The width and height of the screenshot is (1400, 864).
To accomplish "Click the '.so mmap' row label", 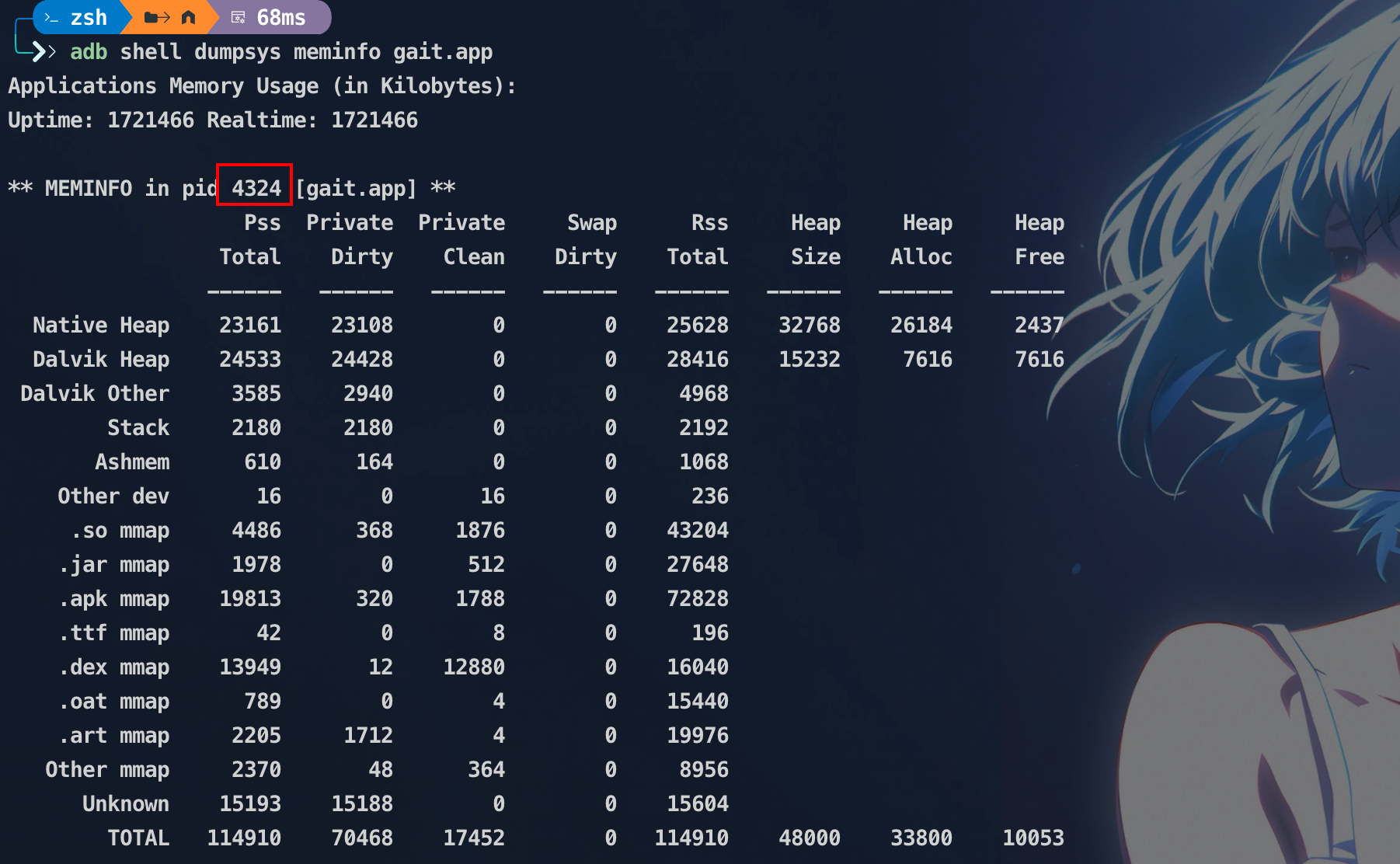I will 120,531.
